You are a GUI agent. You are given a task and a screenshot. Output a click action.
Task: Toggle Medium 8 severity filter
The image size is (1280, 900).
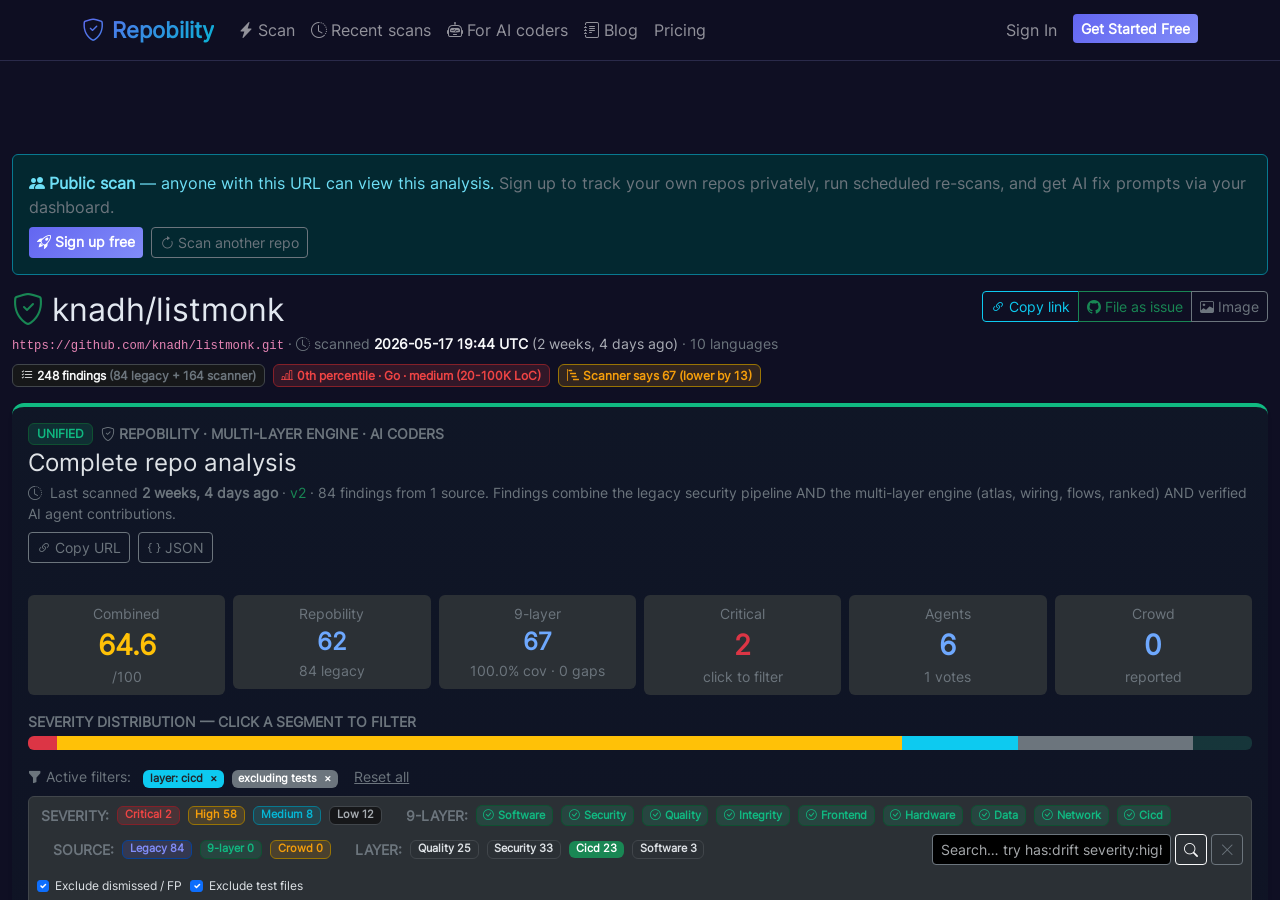(287, 815)
